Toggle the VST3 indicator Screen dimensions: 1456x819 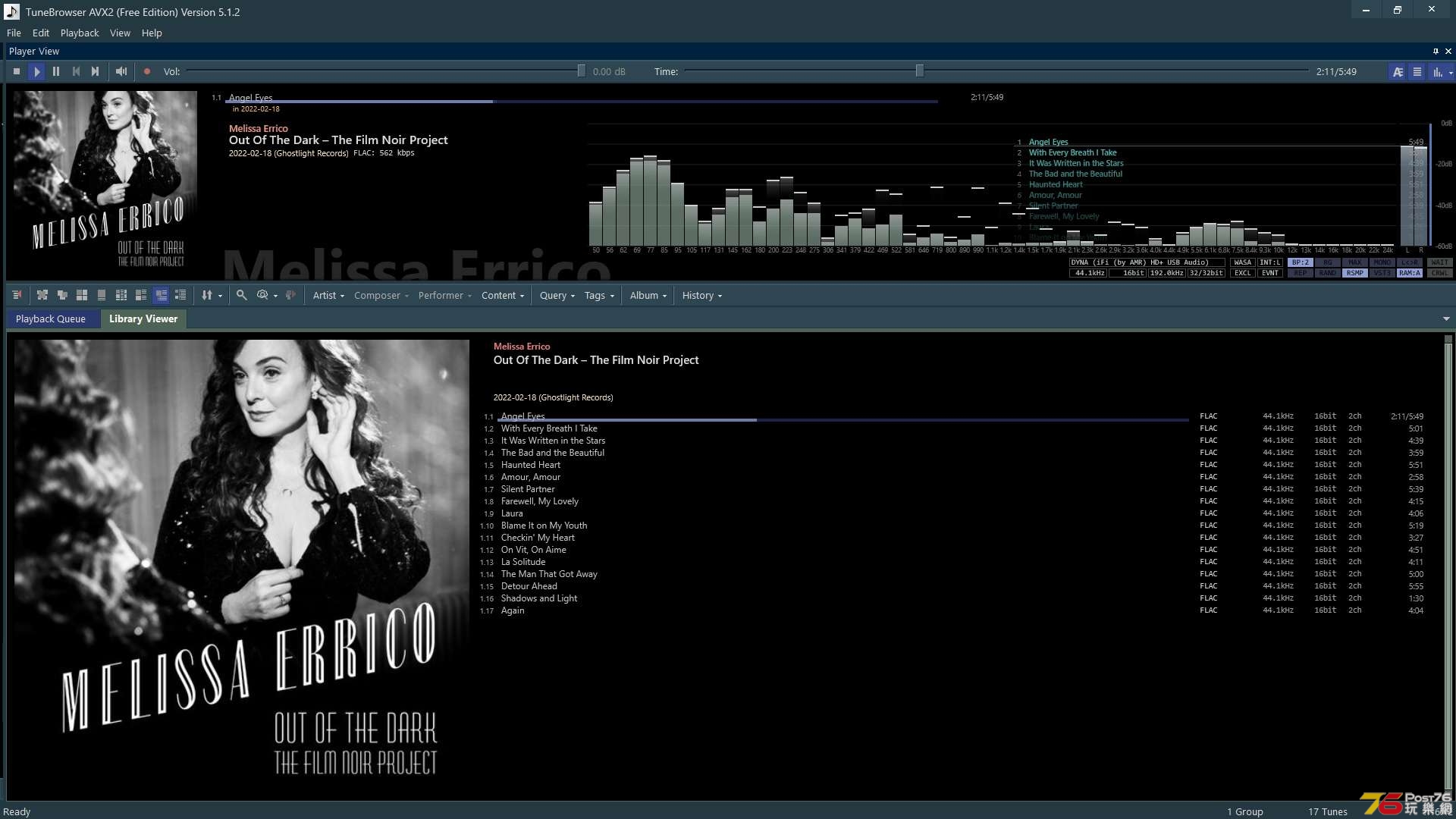click(1382, 273)
